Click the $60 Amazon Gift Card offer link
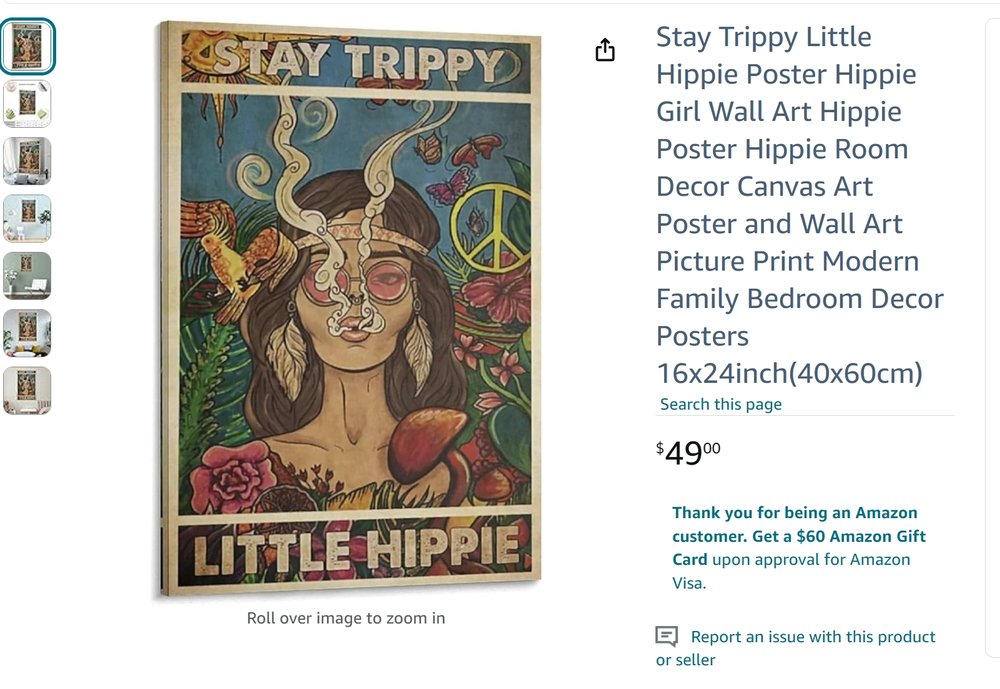1000x689 pixels. 798,547
